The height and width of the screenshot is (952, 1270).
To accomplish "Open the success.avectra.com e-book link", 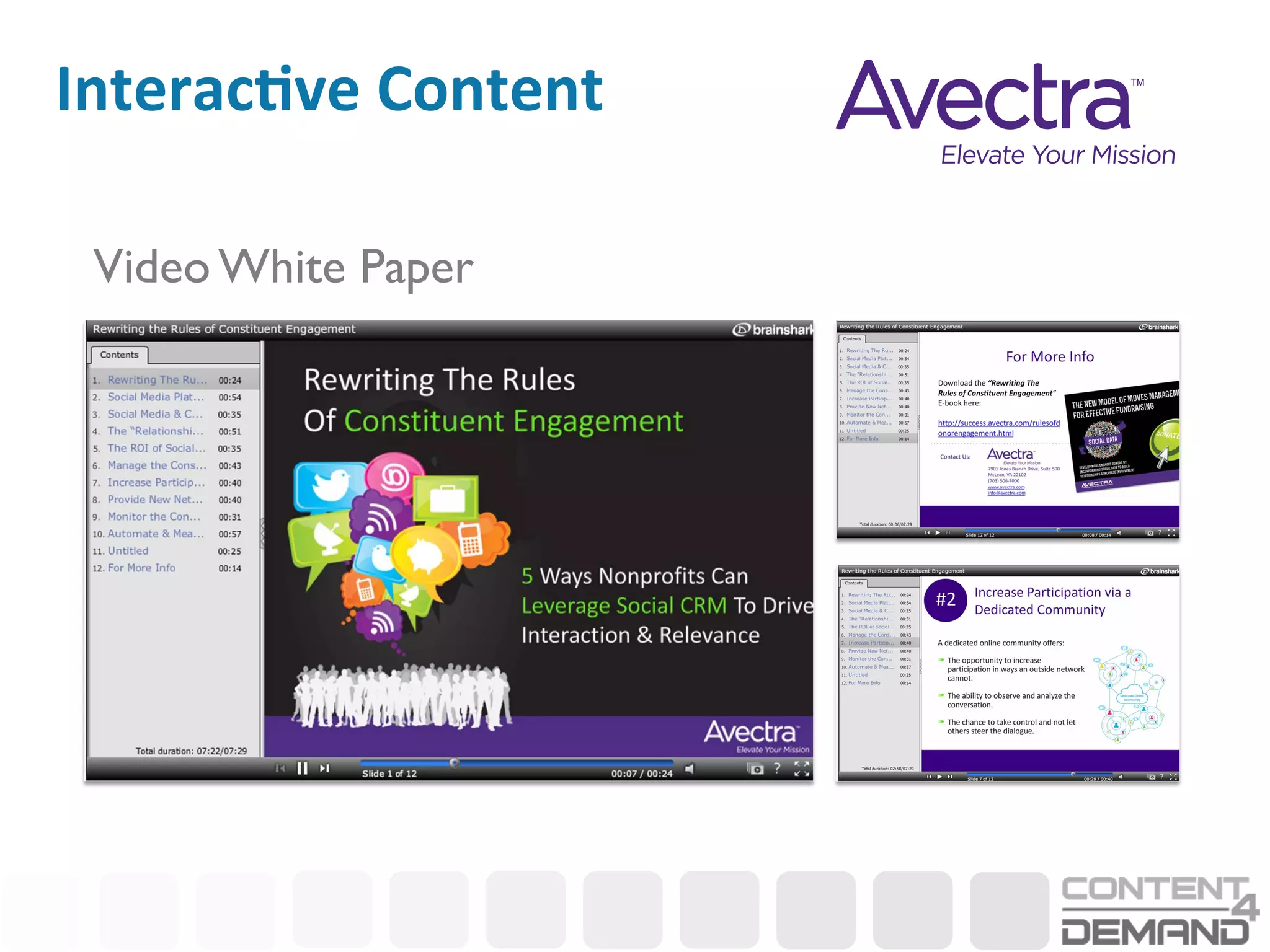I will click(998, 428).
